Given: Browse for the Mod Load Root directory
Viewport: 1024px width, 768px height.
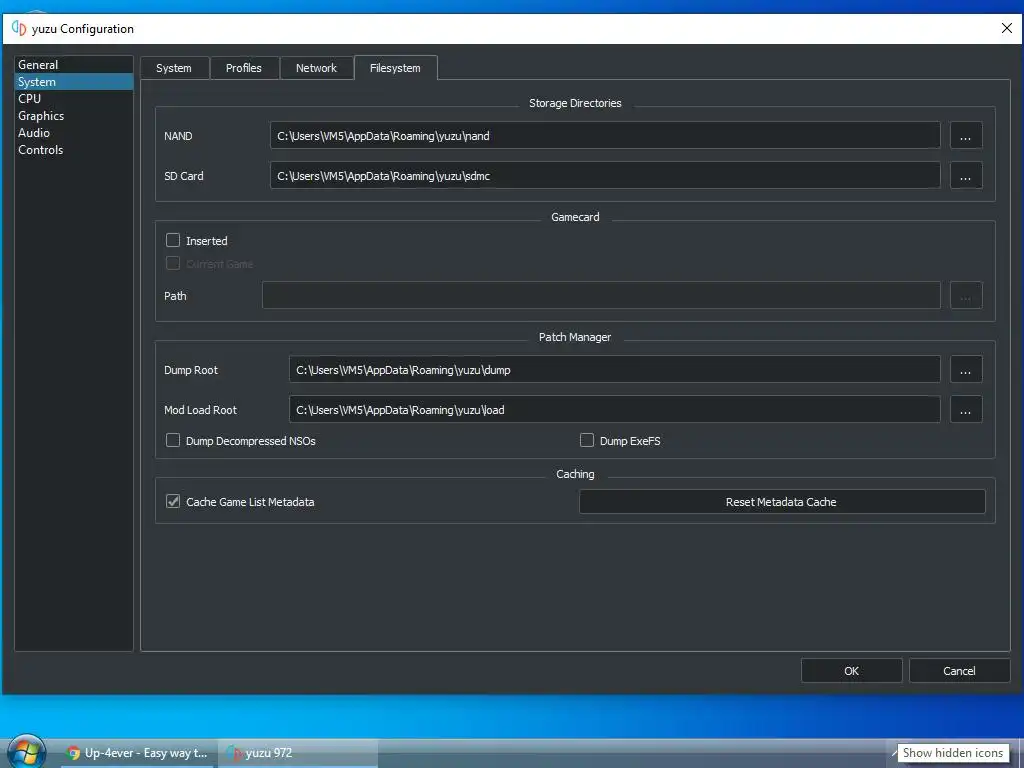Looking at the screenshot, I should click(966, 409).
